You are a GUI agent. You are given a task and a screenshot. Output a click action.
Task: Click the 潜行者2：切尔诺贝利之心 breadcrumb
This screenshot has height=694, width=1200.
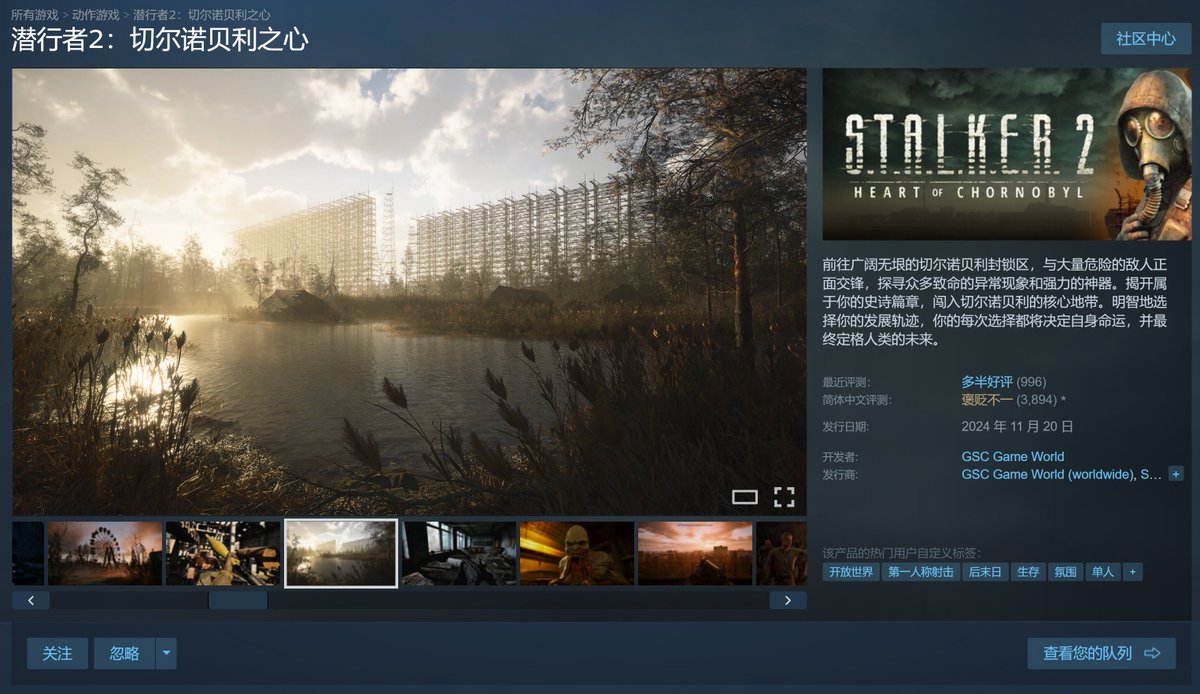(x=202, y=15)
